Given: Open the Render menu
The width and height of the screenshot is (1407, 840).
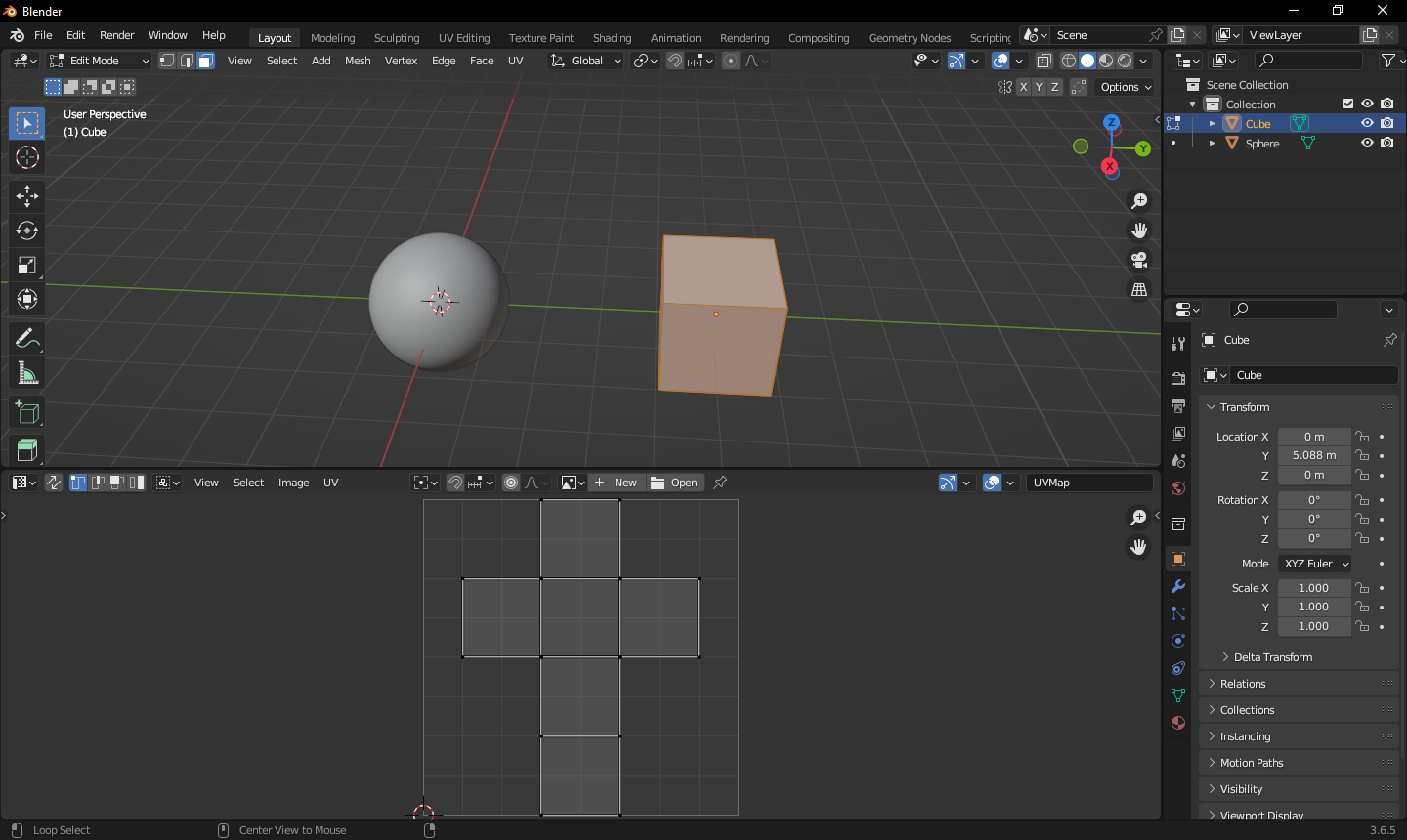Looking at the screenshot, I should pos(117,35).
